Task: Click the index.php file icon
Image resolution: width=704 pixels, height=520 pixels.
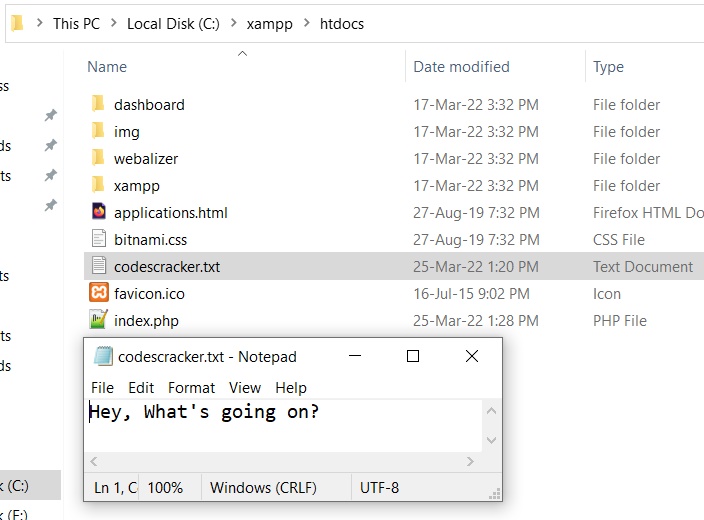Action: click(99, 319)
